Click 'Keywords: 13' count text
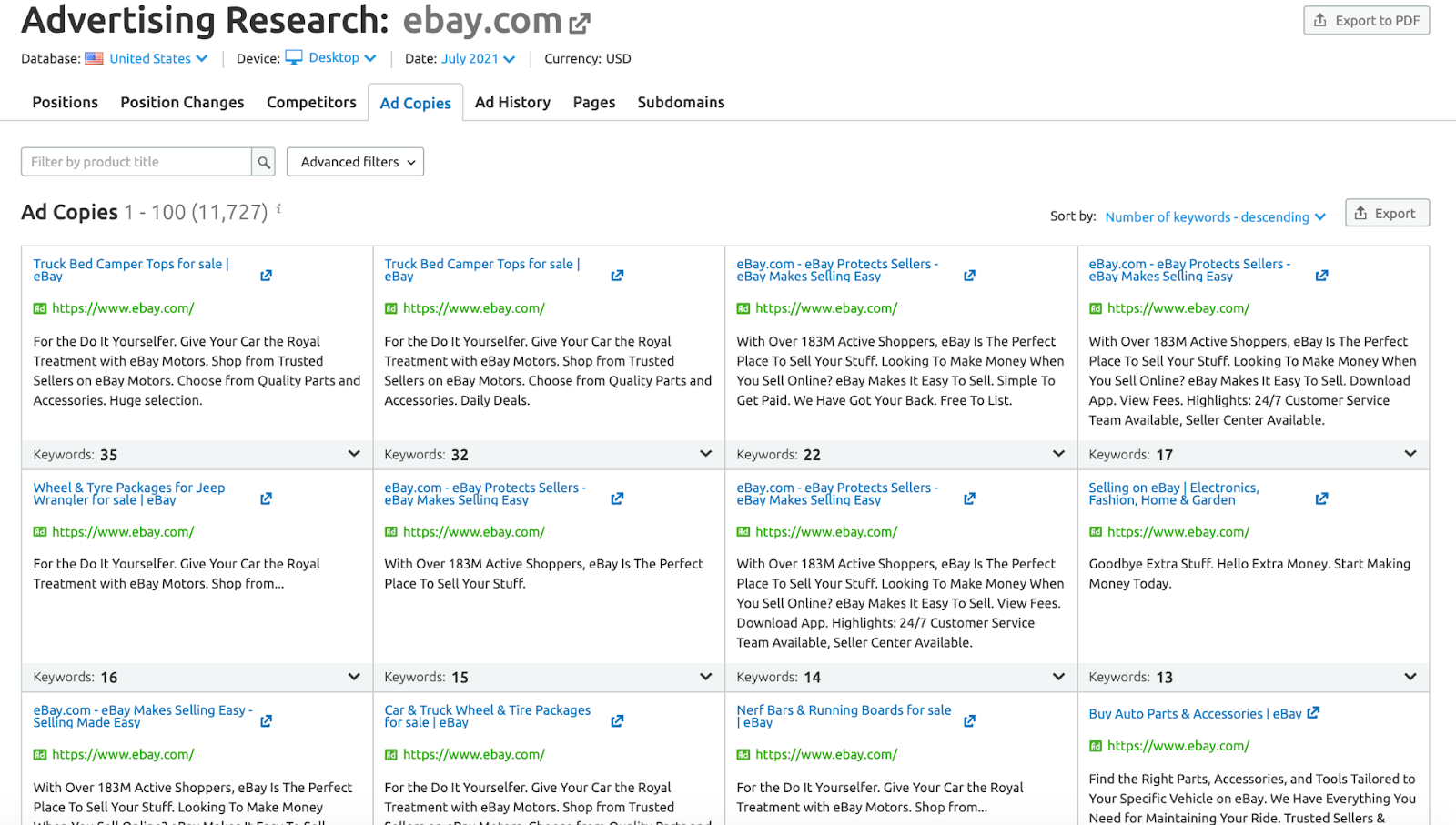The image size is (1456, 825). click(1131, 678)
